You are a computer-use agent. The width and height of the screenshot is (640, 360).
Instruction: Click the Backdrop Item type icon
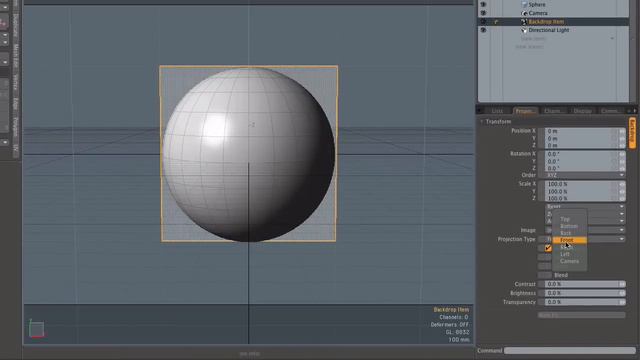tap(524, 22)
